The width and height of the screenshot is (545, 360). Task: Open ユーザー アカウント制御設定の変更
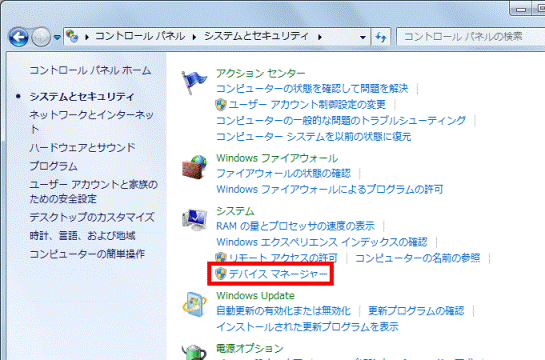[307, 104]
